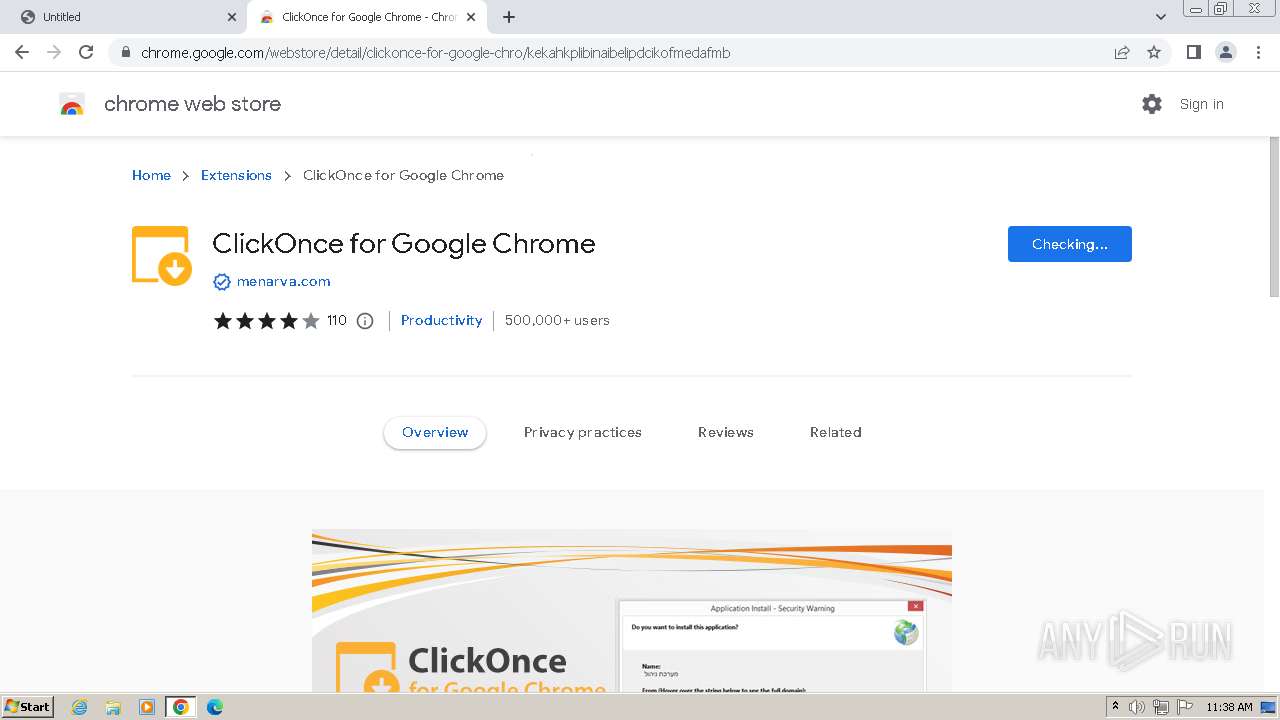The height and width of the screenshot is (720, 1280).
Task: Open File Explorer from the taskbar
Action: 113,707
